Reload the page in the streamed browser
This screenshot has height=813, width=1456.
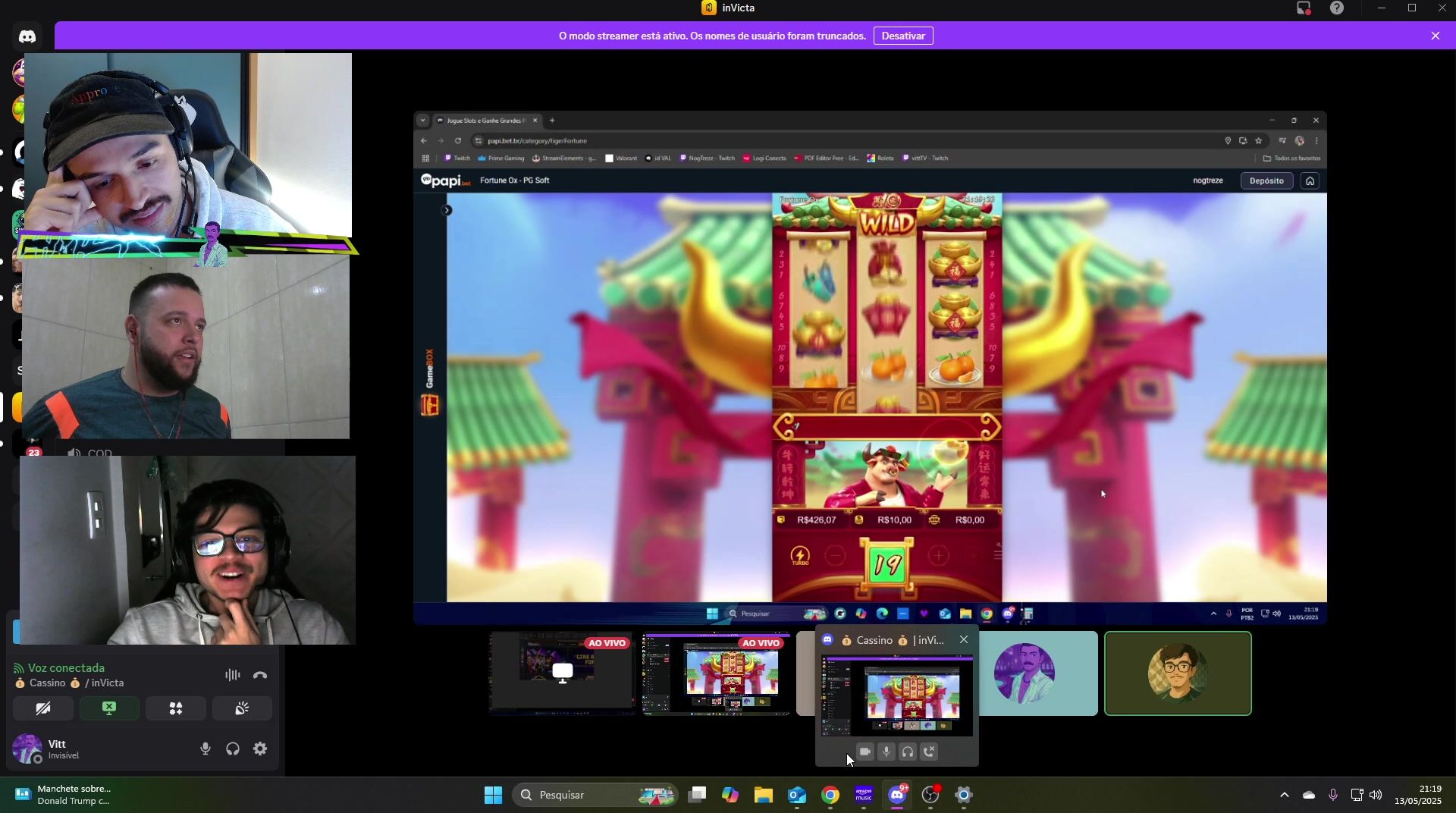[458, 140]
